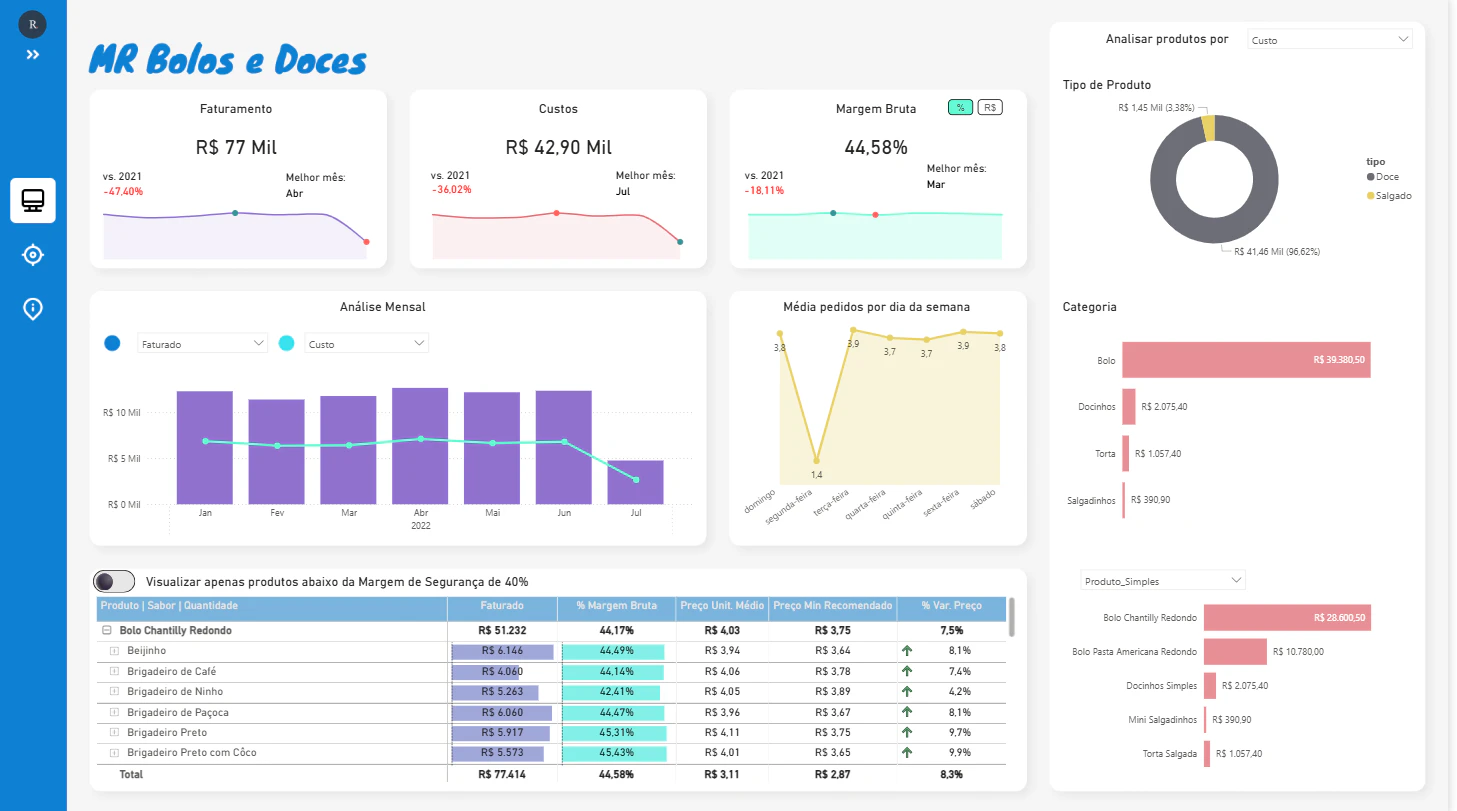Screen dimensions: 1457x811
Task: Click the R user avatar icon
Action: pos(33,22)
